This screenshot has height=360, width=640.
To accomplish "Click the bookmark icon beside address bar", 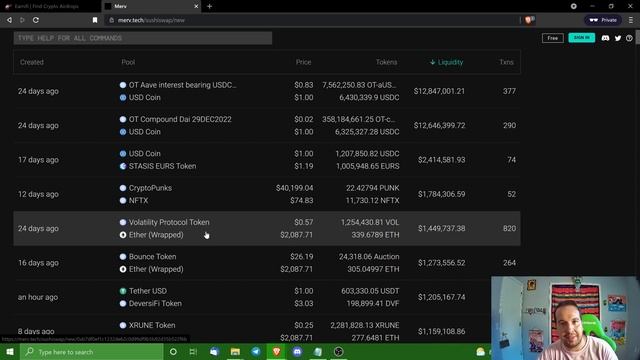I will pyautogui.click(x=95, y=20).
